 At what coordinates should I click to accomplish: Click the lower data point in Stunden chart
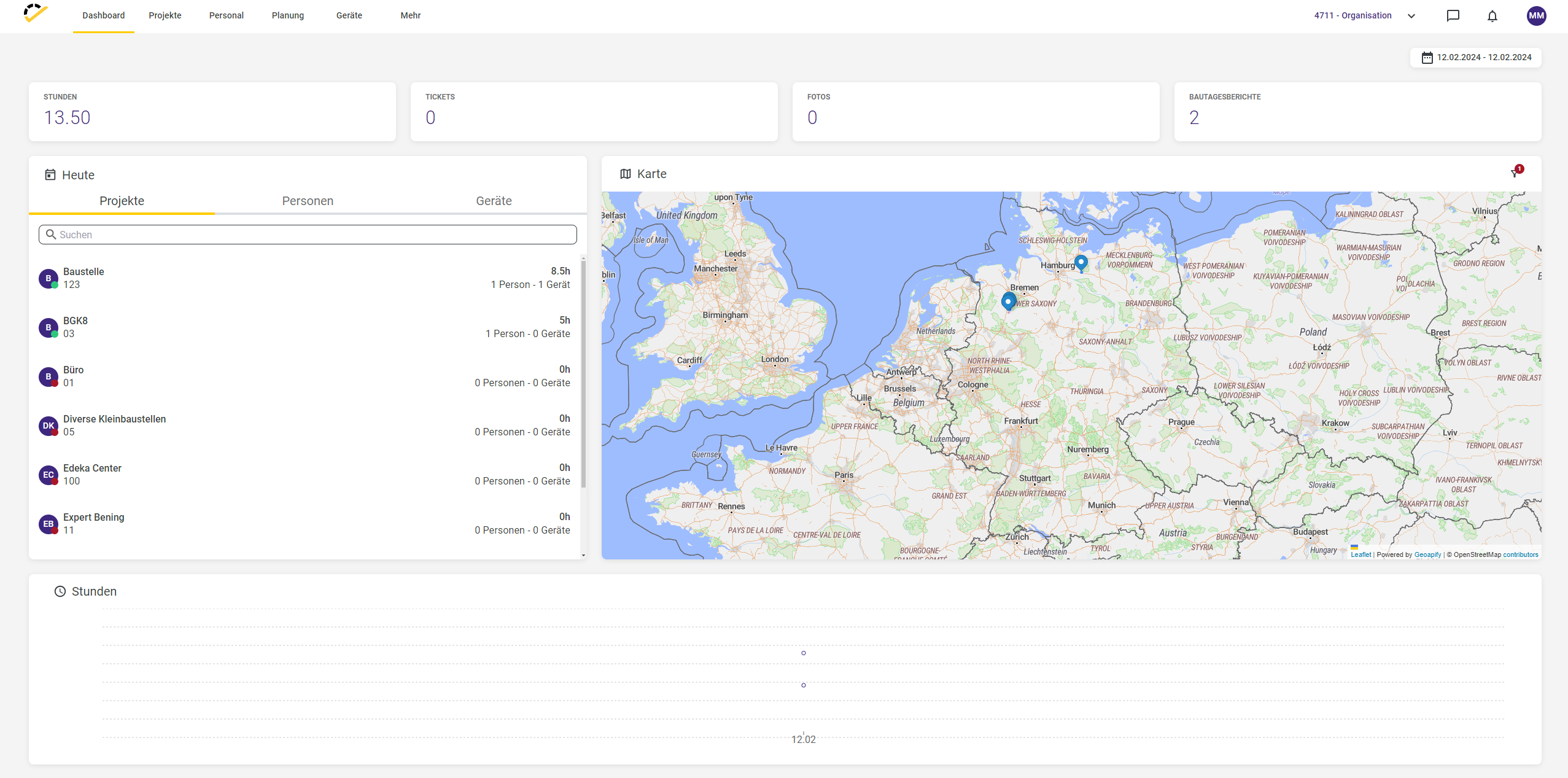tap(804, 685)
